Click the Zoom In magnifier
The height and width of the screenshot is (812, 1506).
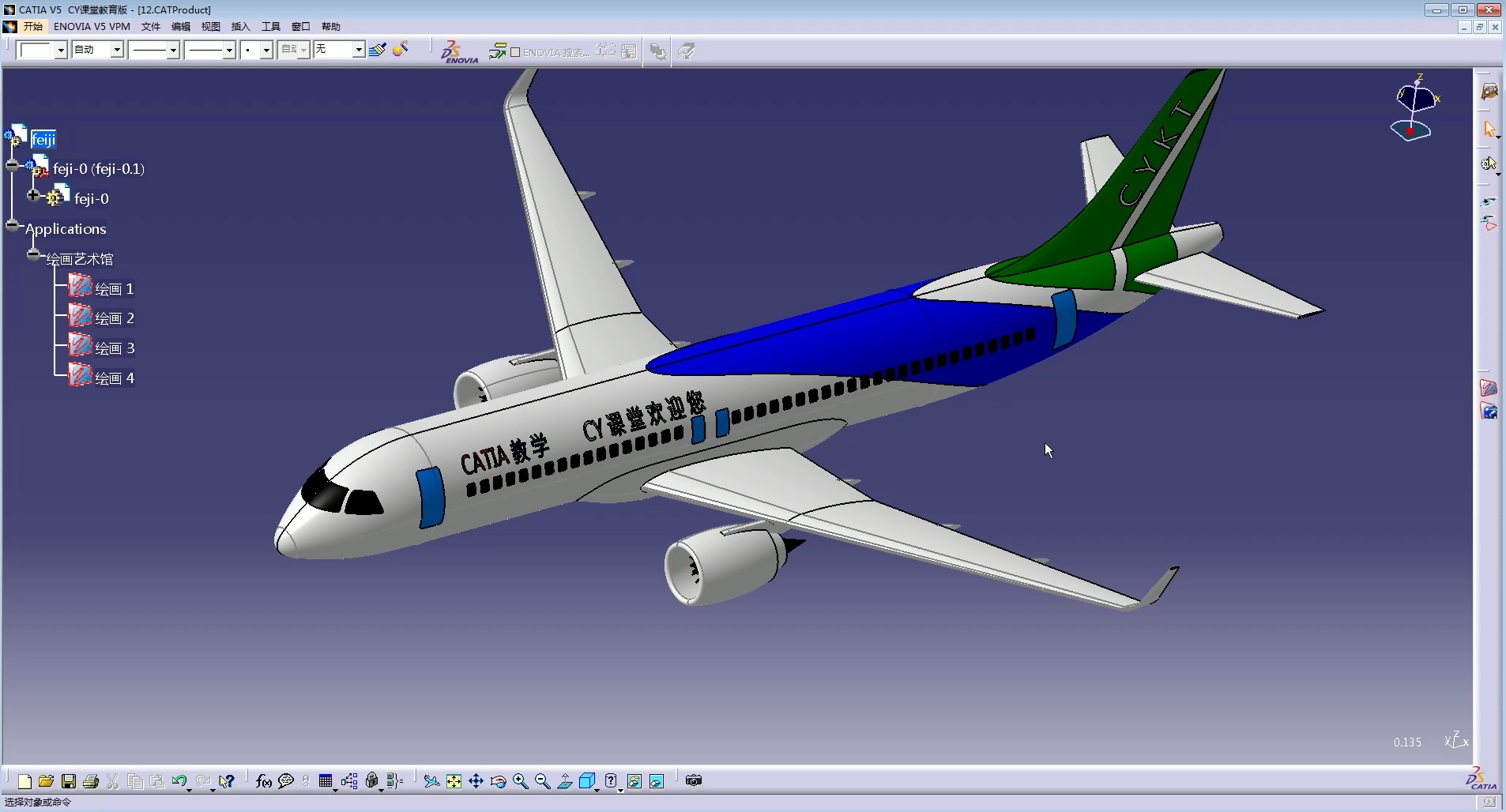tap(520, 781)
